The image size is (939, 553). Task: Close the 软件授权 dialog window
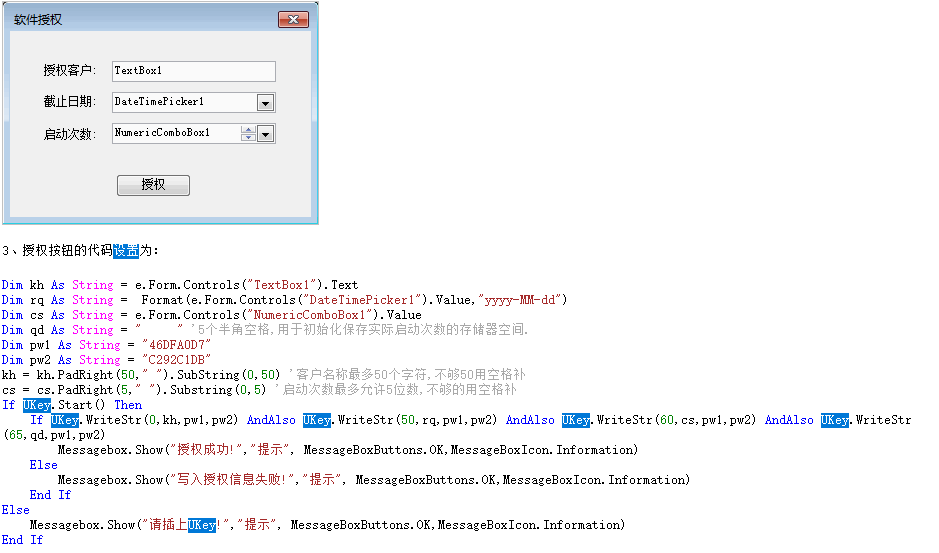tap(293, 20)
